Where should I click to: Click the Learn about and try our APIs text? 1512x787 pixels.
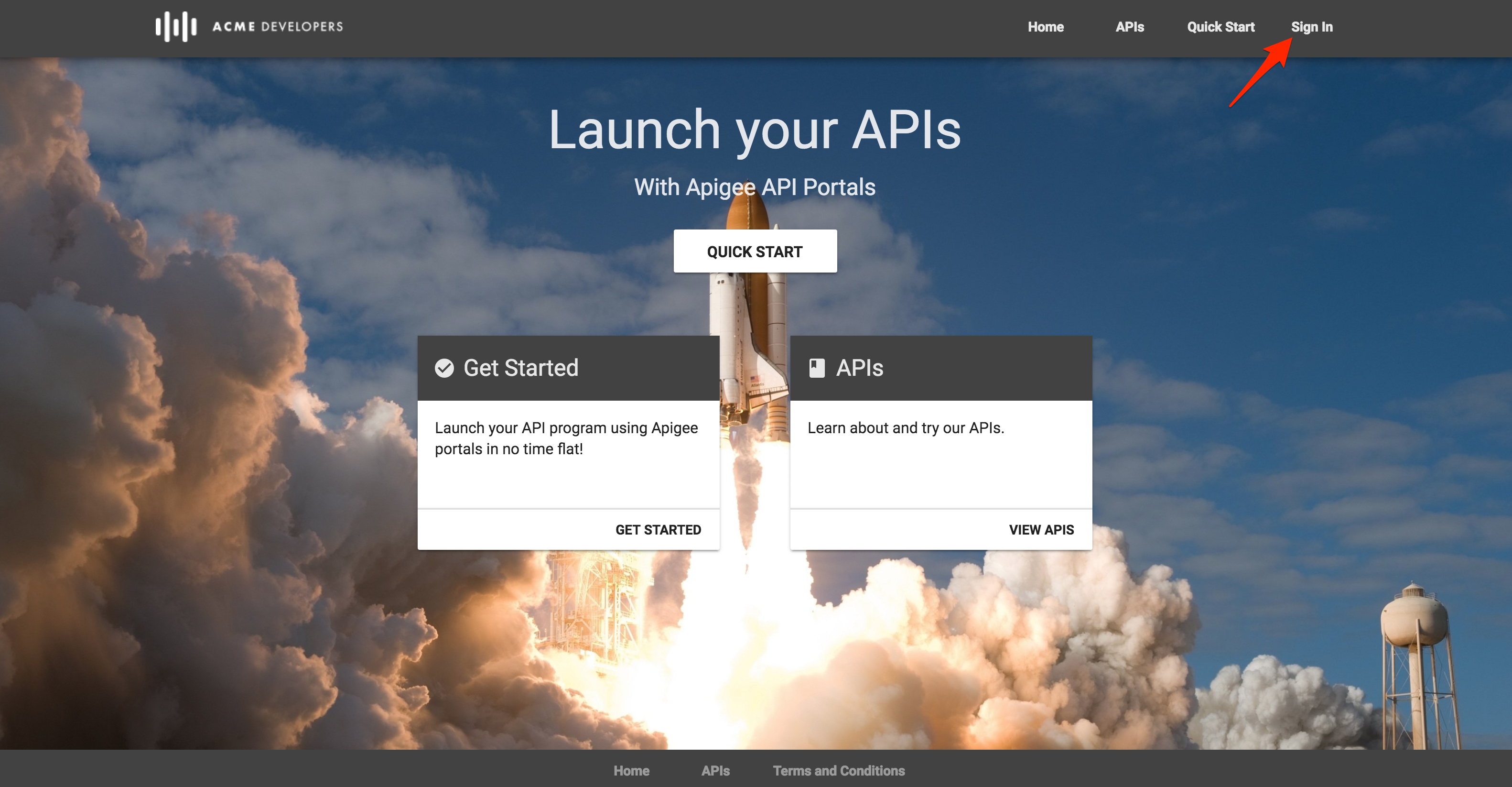point(906,428)
